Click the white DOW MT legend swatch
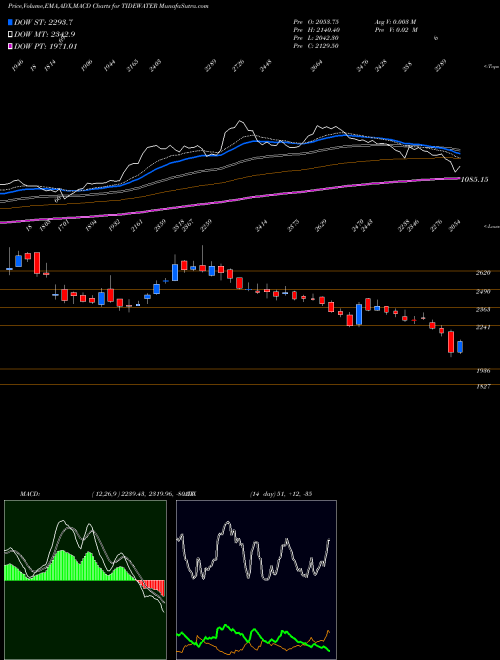500x660 pixels. pyautogui.click(x=10, y=34)
